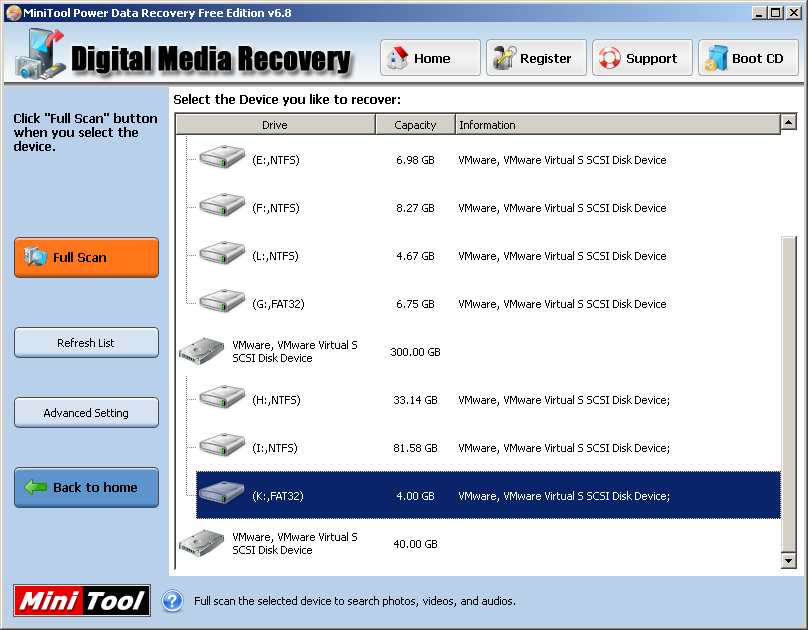Image resolution: width=808 pixels, height=630 pixels.
Task: Open the Register dialog
Action: point(536,58)
